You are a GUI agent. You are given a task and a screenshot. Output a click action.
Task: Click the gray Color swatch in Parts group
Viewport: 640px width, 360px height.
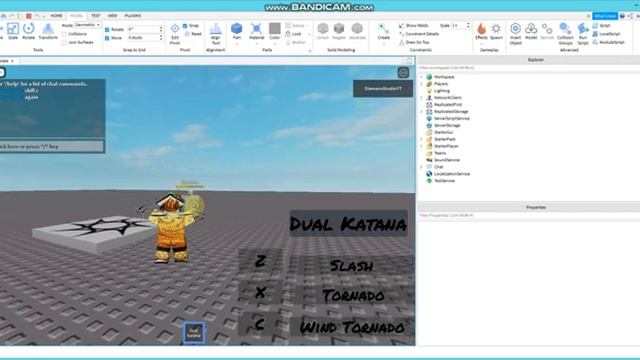[x=275, y=28]
